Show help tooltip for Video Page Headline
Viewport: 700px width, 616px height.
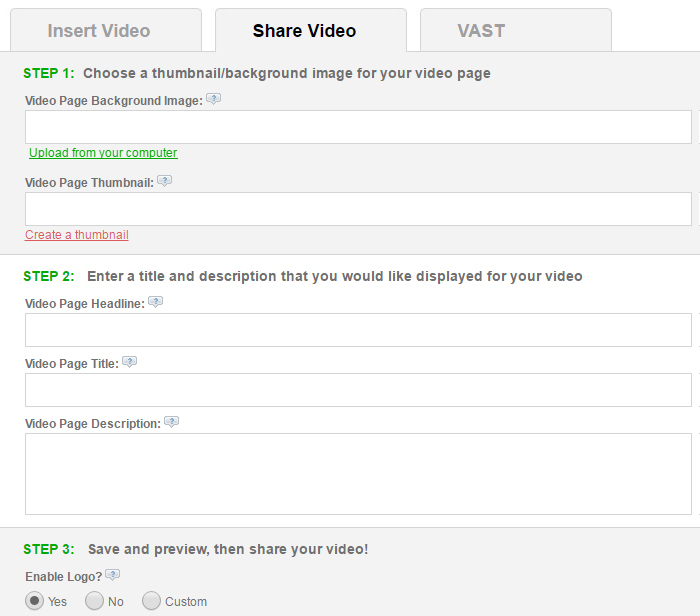tap(155, 302)
